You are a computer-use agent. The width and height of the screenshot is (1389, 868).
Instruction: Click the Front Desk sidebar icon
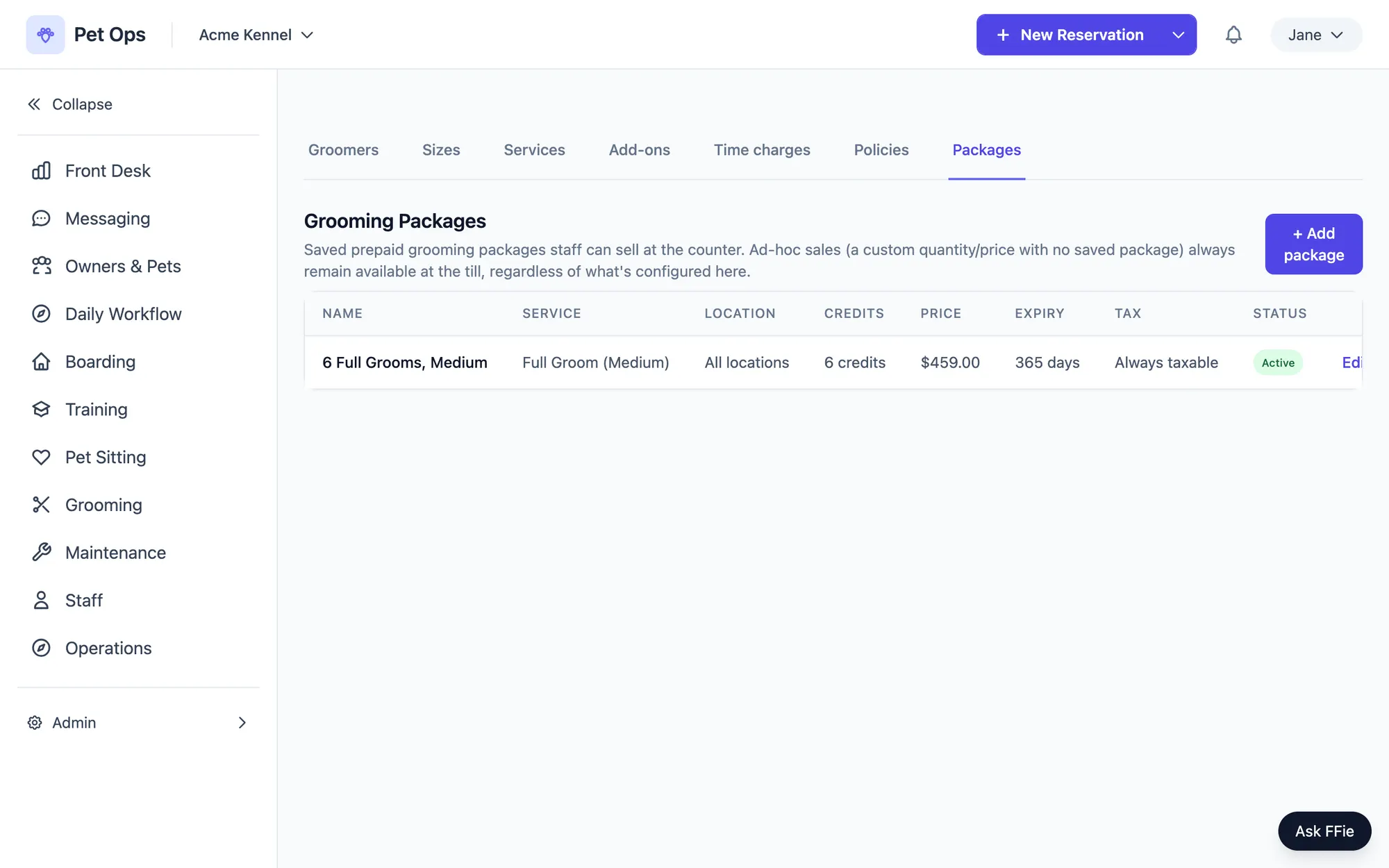[41, 171]
